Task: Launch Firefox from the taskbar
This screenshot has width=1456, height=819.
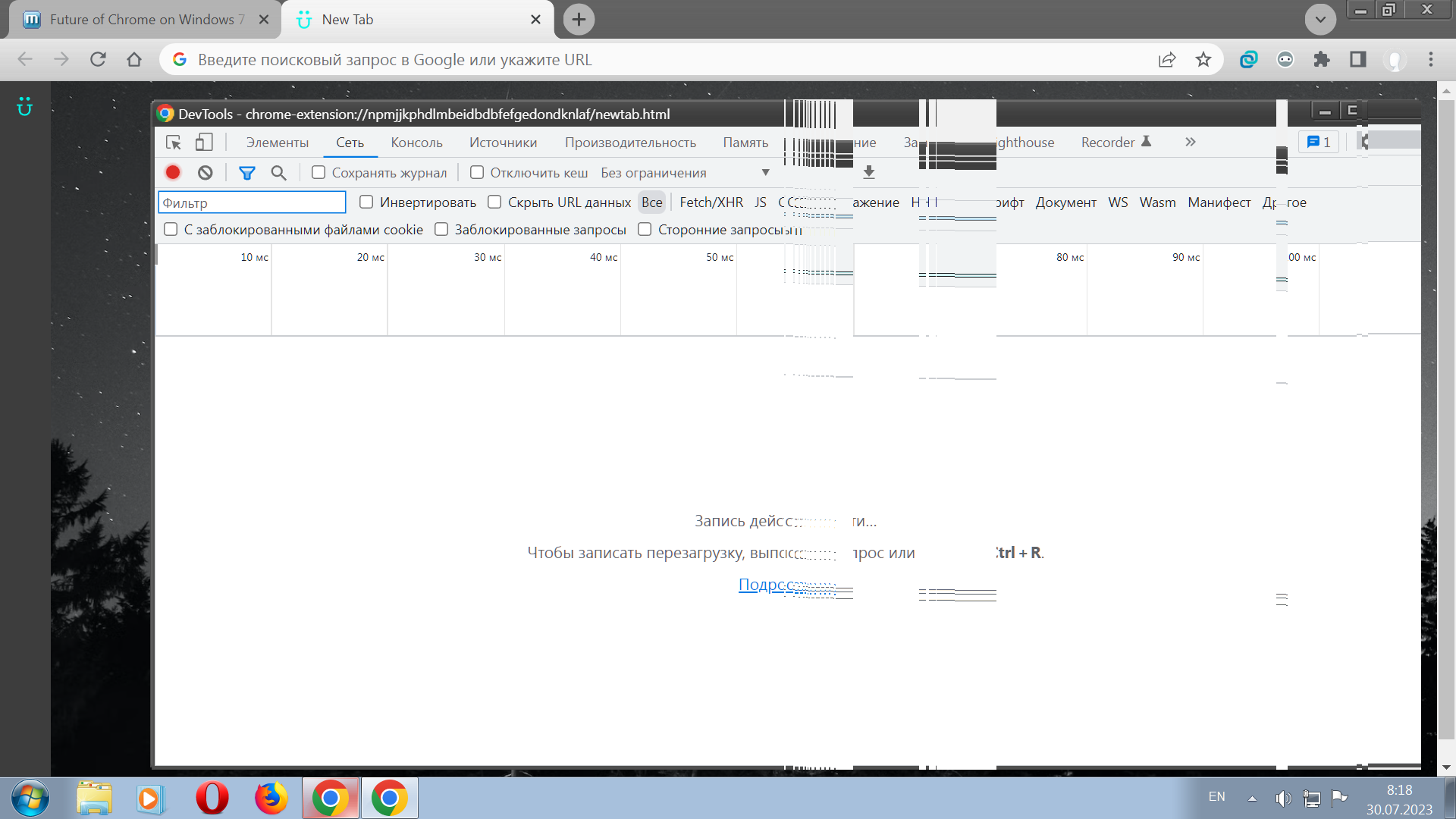Action: (271, 798)
